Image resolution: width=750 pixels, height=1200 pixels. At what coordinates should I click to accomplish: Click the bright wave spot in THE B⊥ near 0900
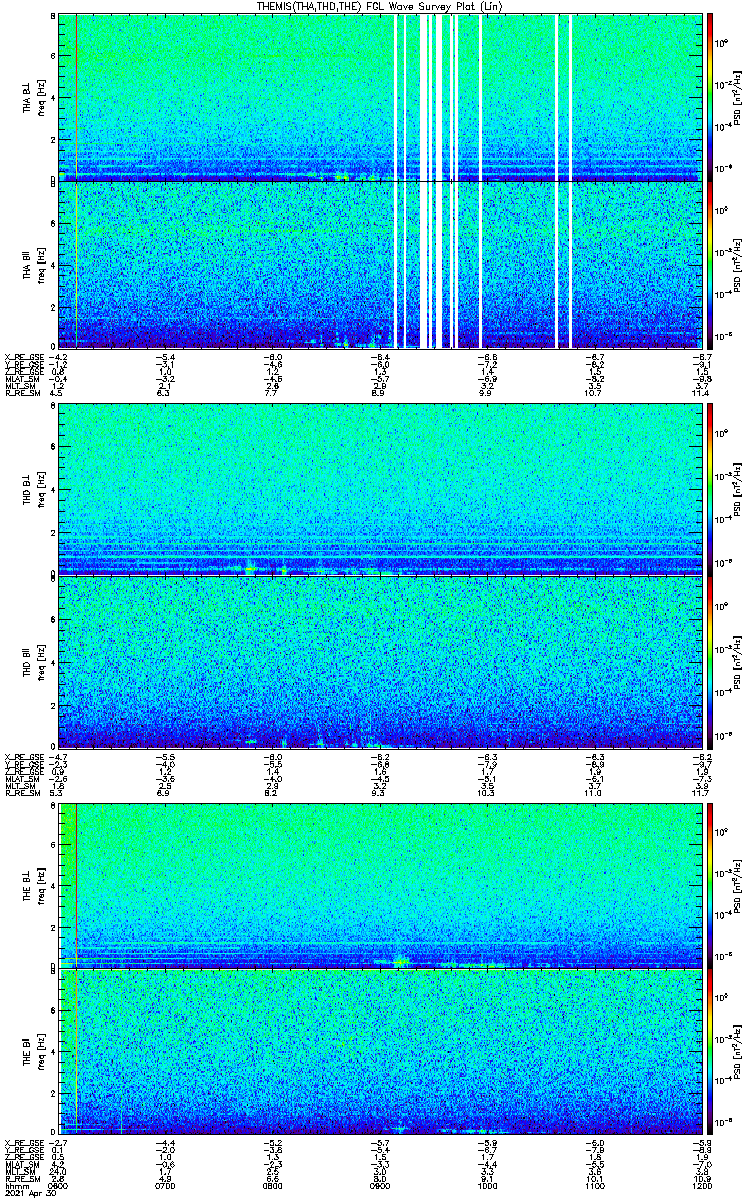pos(402,961)
